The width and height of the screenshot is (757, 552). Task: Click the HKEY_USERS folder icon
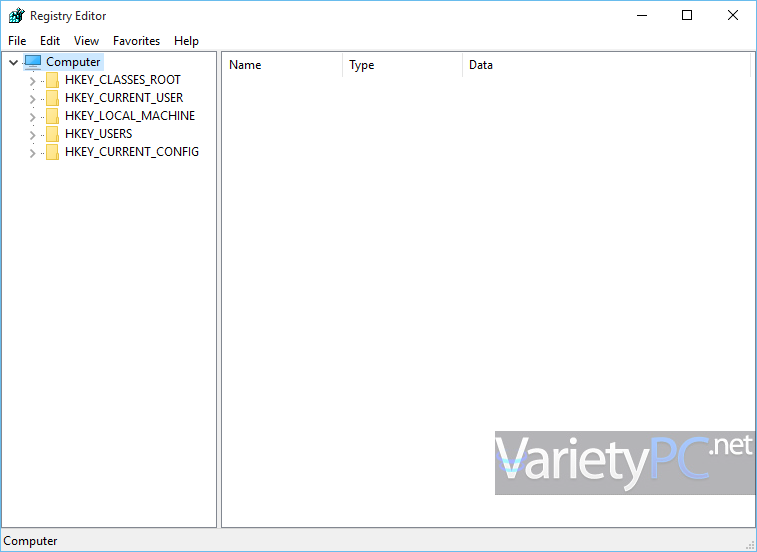click(x=53, y=134)
